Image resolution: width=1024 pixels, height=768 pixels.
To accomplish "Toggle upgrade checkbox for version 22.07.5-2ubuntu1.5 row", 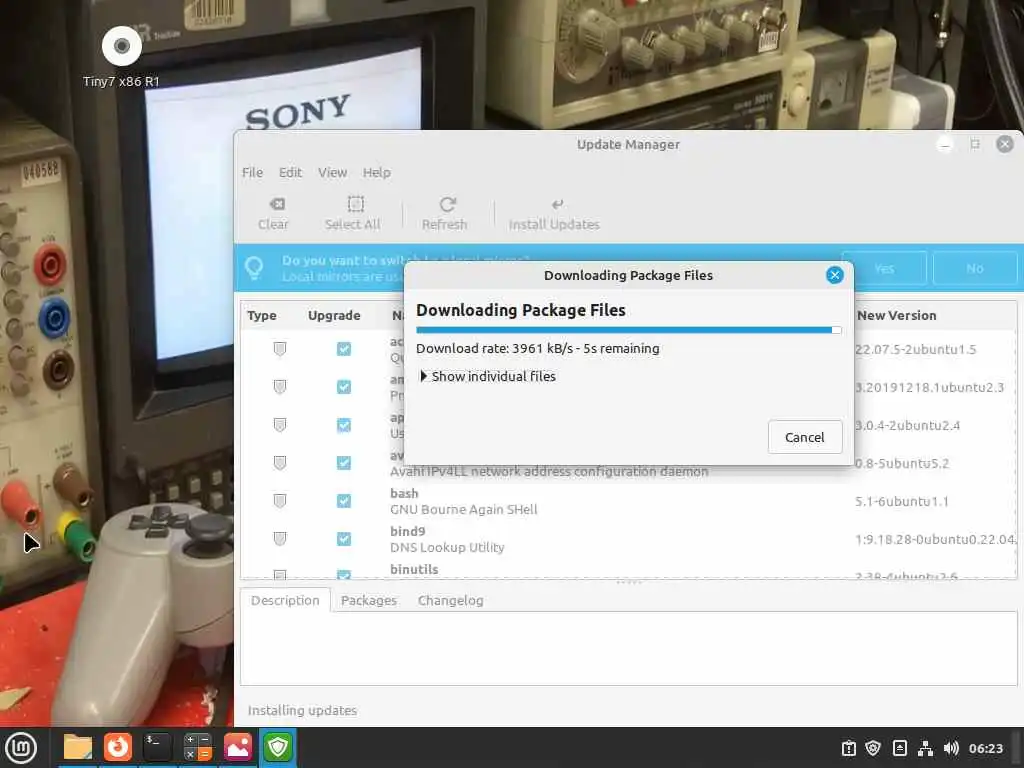I will (344, 349).
